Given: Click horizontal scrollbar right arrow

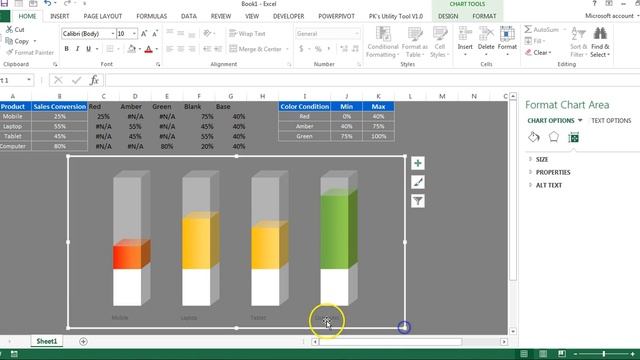Looking at the screenshot, I should tap(504, 342).
